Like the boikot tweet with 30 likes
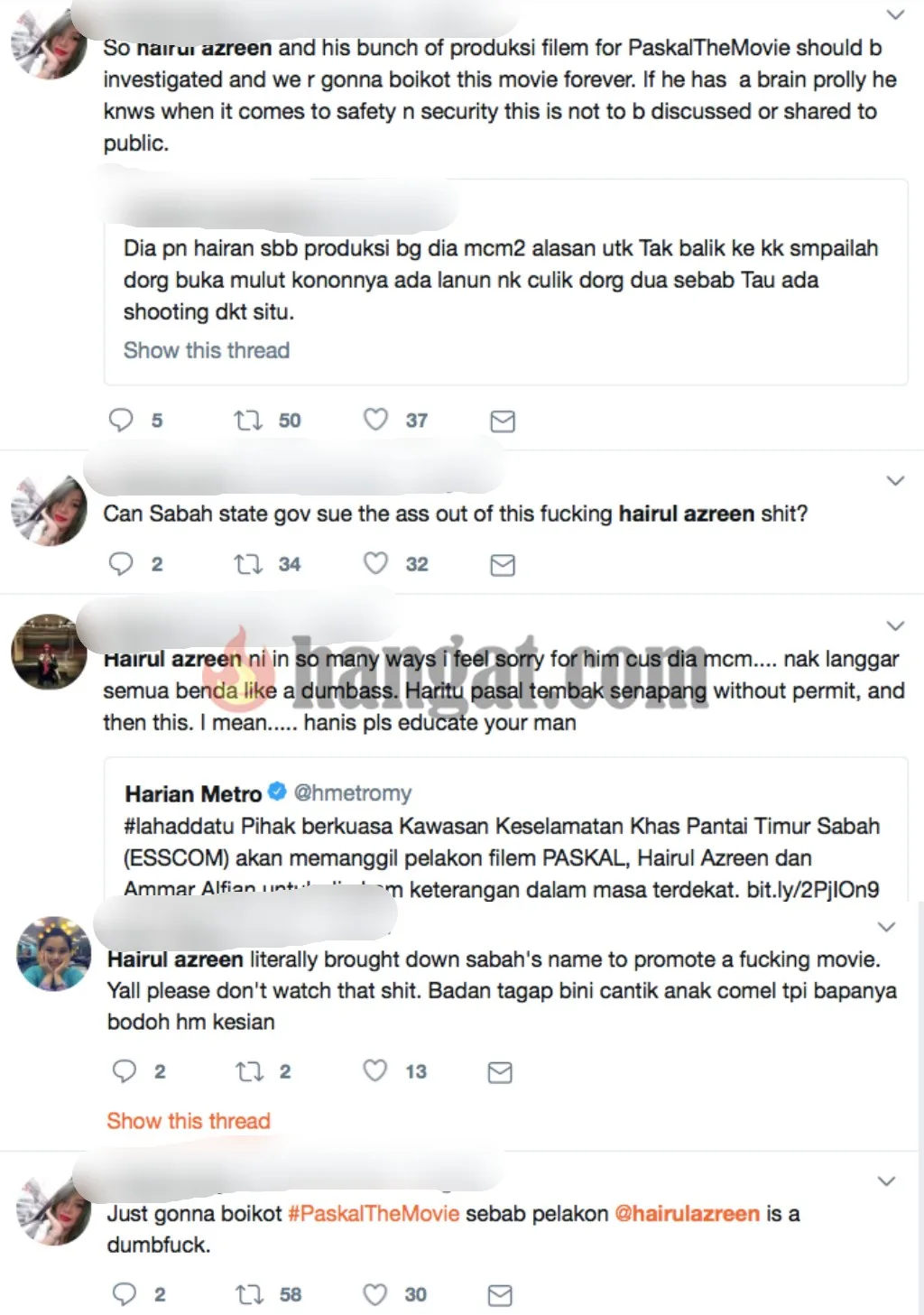 (x=375, y=1294)
